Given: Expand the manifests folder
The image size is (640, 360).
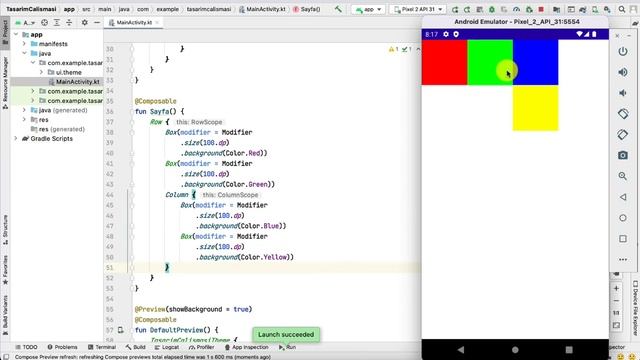Looking at the screenshot, I should coord(24,44).
